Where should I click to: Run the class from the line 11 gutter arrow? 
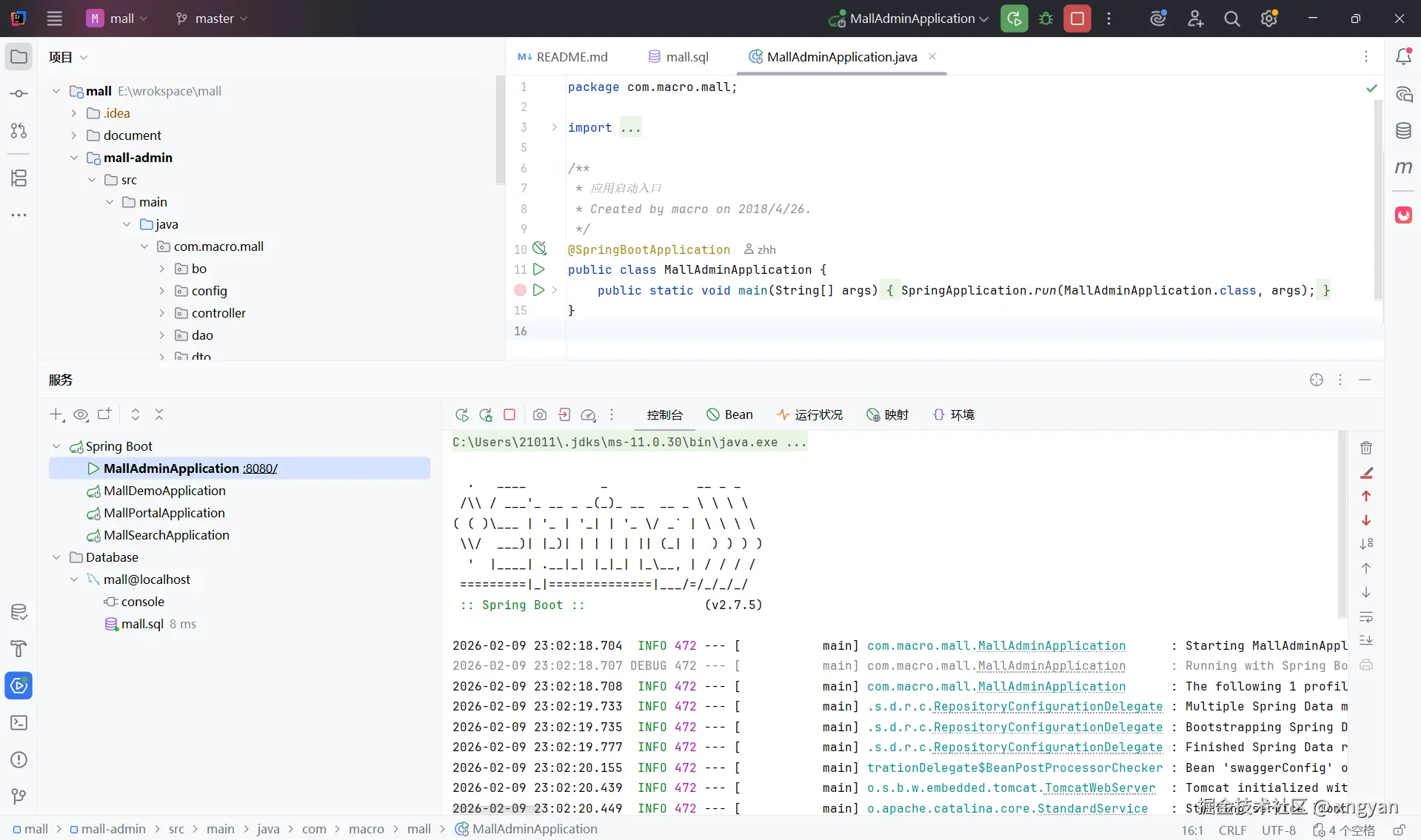(x=539, y=269)
